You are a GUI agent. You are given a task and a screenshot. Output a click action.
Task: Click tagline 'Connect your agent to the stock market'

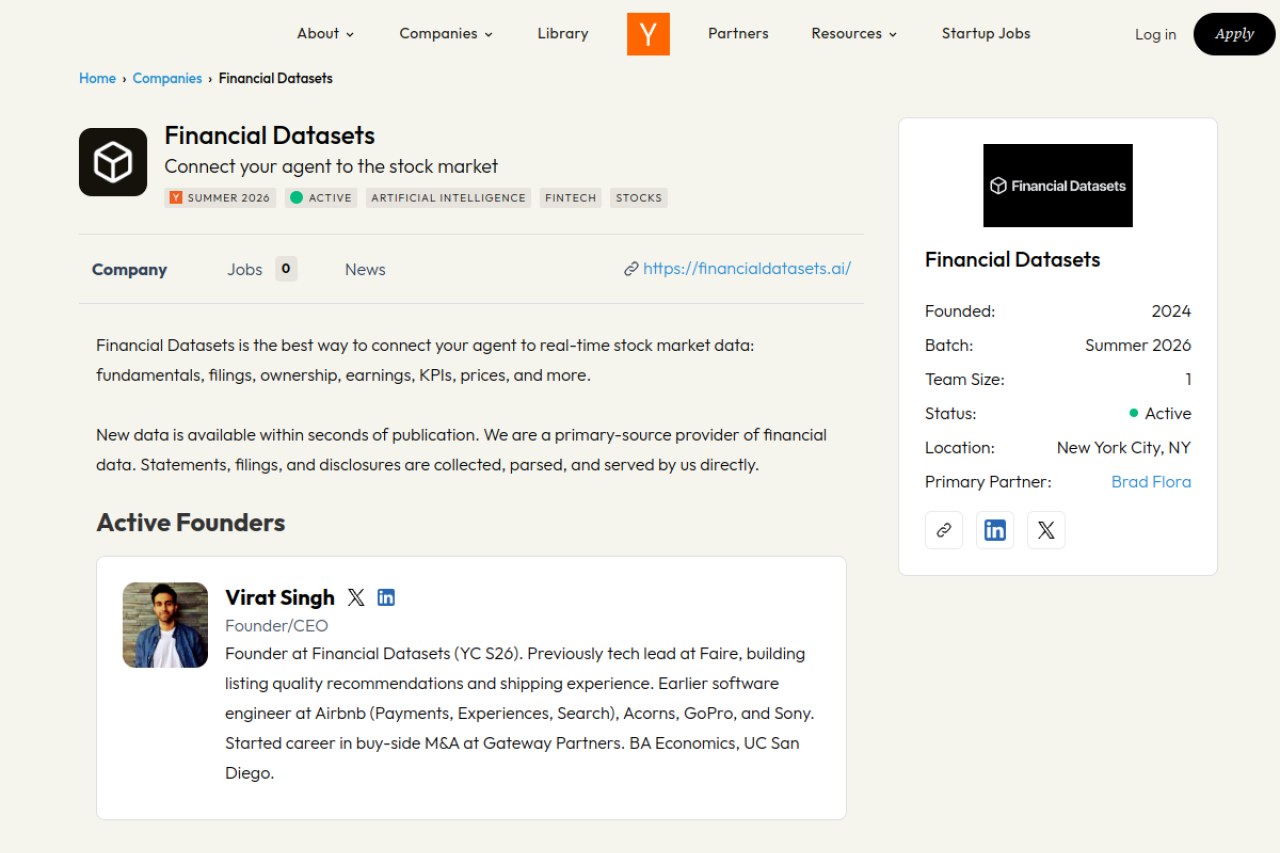coord(331,167)
